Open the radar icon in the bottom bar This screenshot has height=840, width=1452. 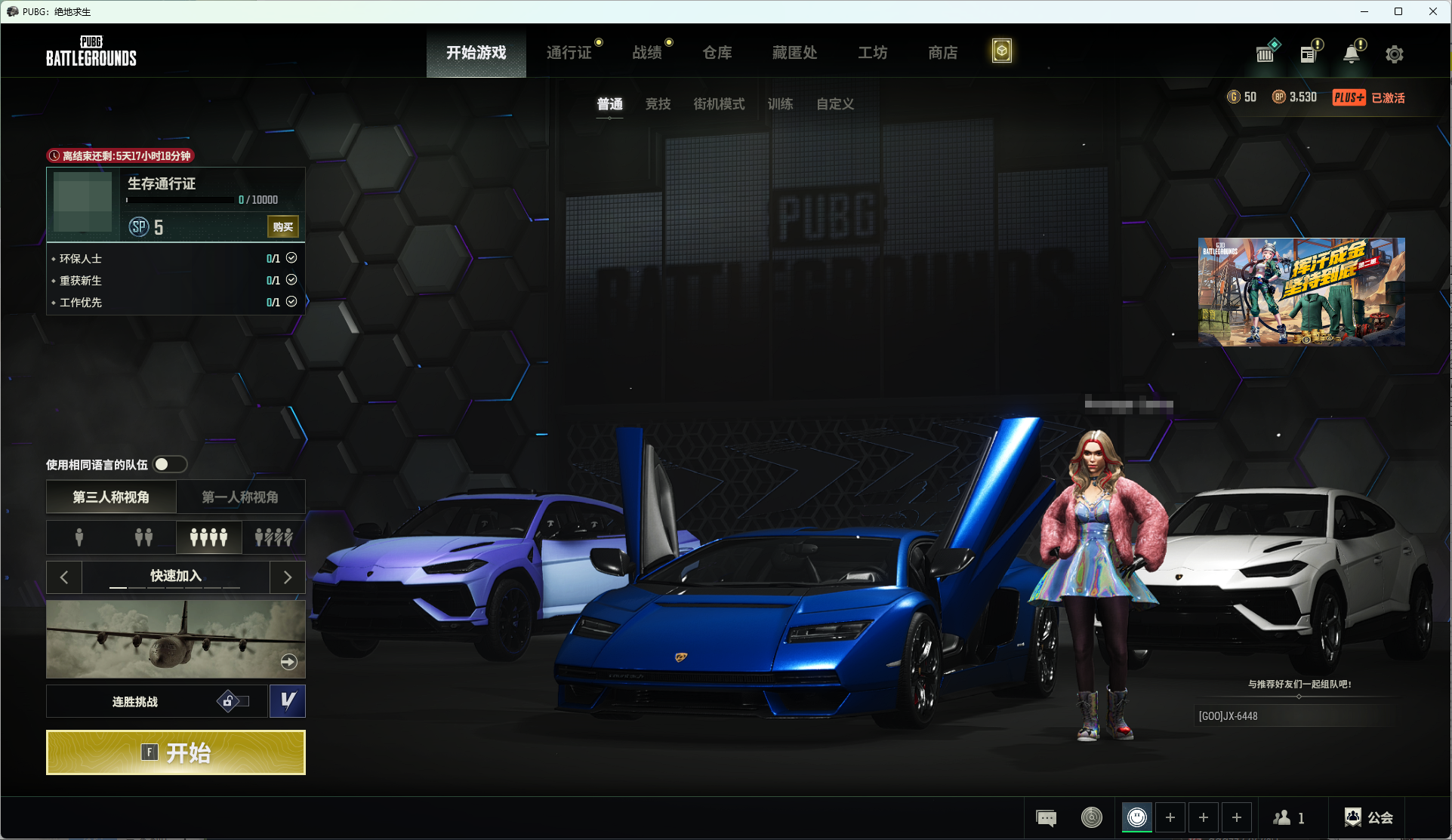(1092, 817)
